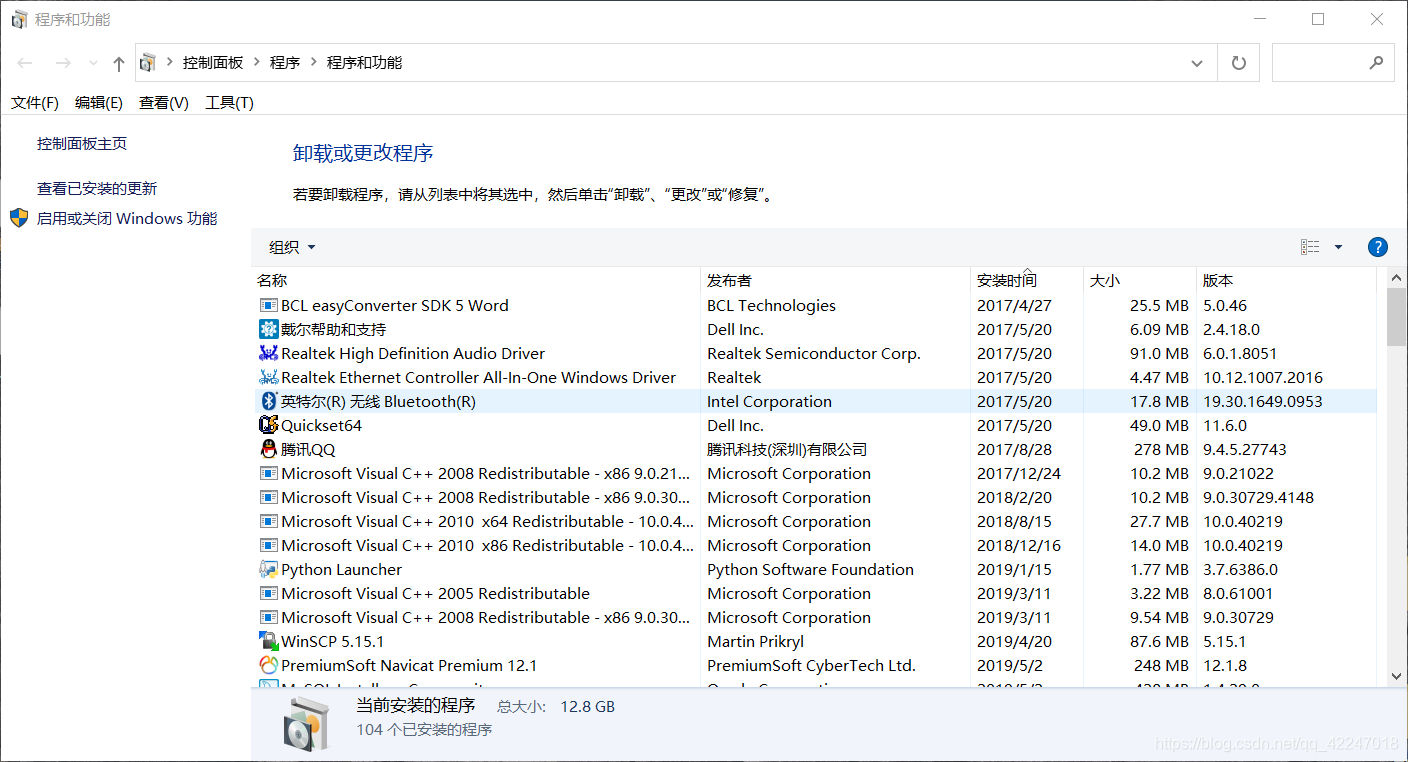Viewport: 1408px width, 762px height.
Task: Sort by the 版本 column header
Action: [x=1287, y=281]
